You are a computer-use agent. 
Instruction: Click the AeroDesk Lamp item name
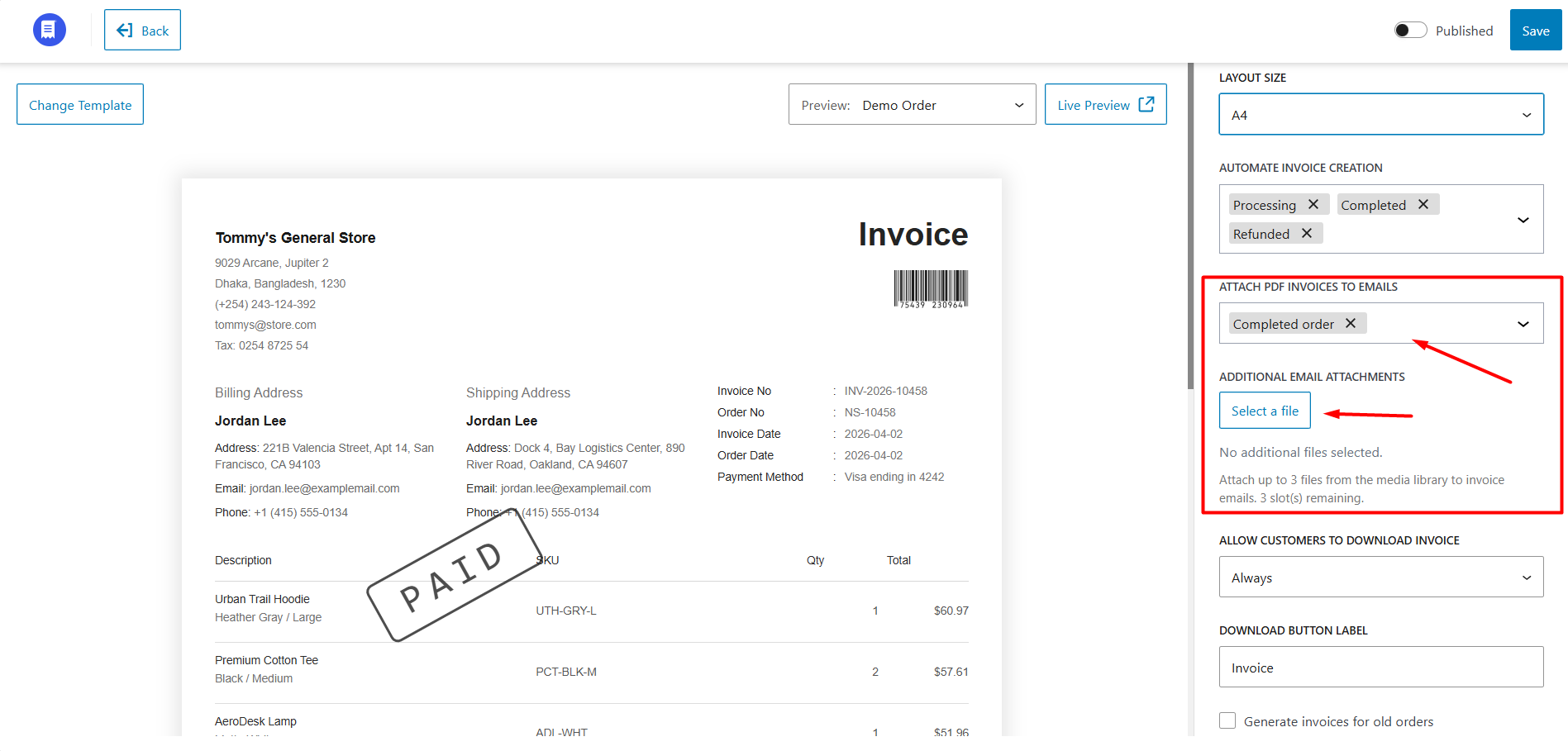(255, 721)
